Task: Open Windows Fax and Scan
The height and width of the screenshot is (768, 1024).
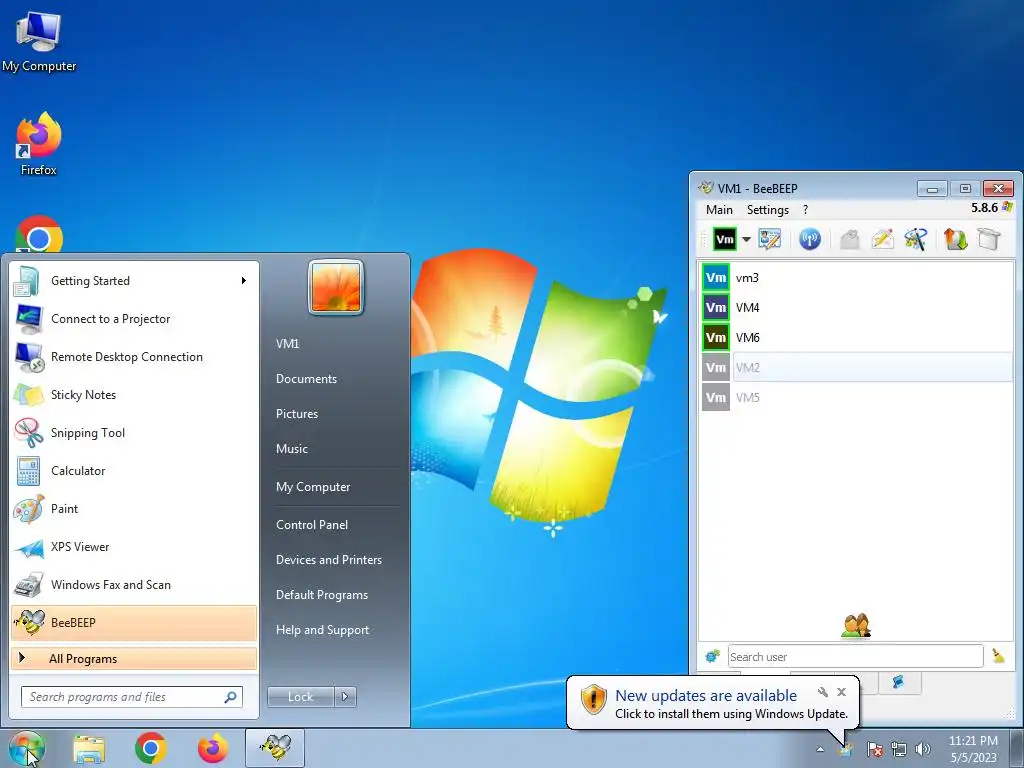Action: pos(134,584)
